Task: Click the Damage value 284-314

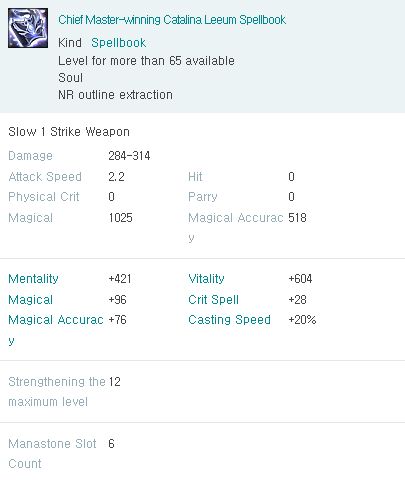Action: click(129, 156)
